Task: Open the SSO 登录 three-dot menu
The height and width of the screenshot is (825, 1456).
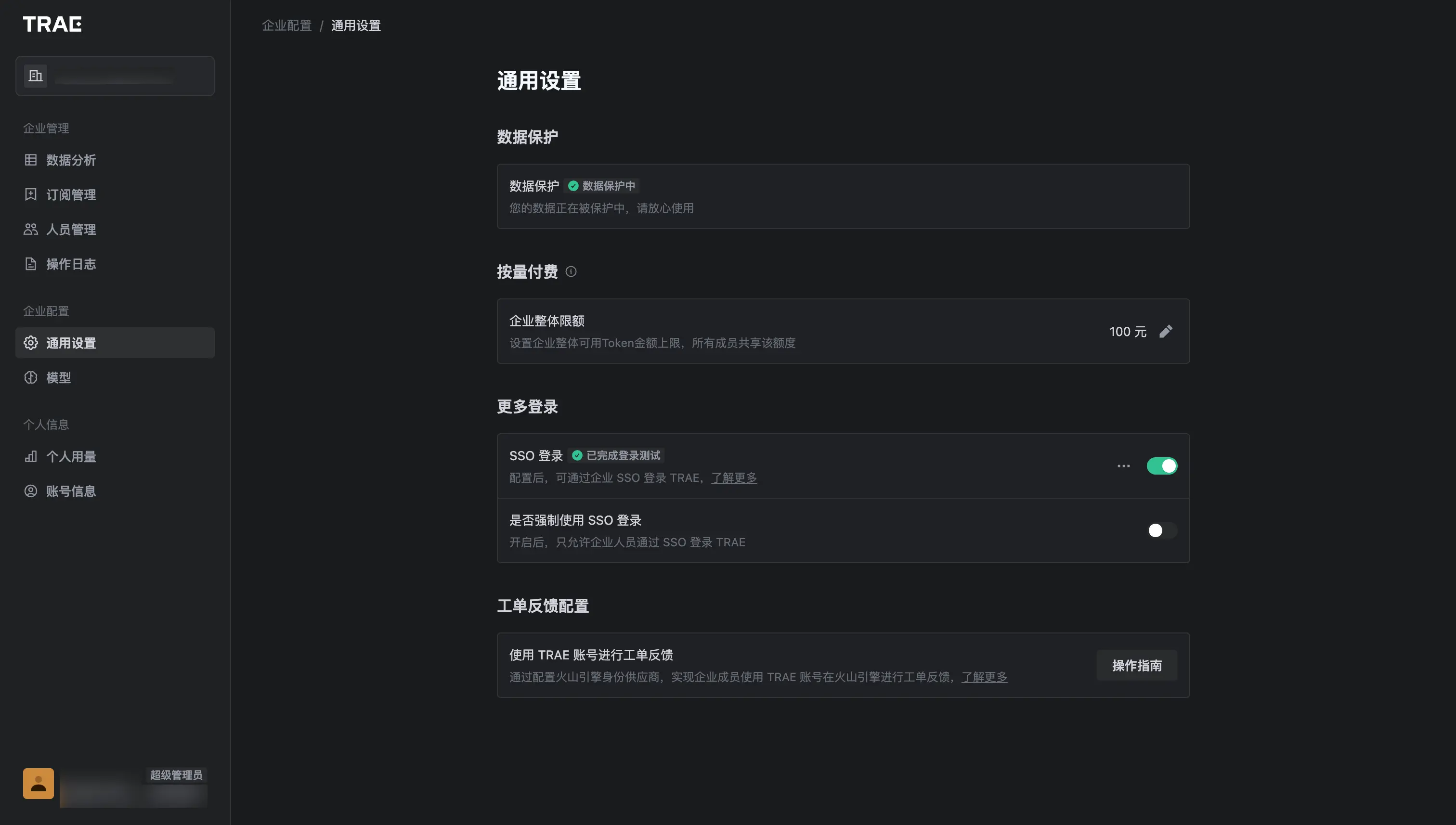Action: point(1123,466)
